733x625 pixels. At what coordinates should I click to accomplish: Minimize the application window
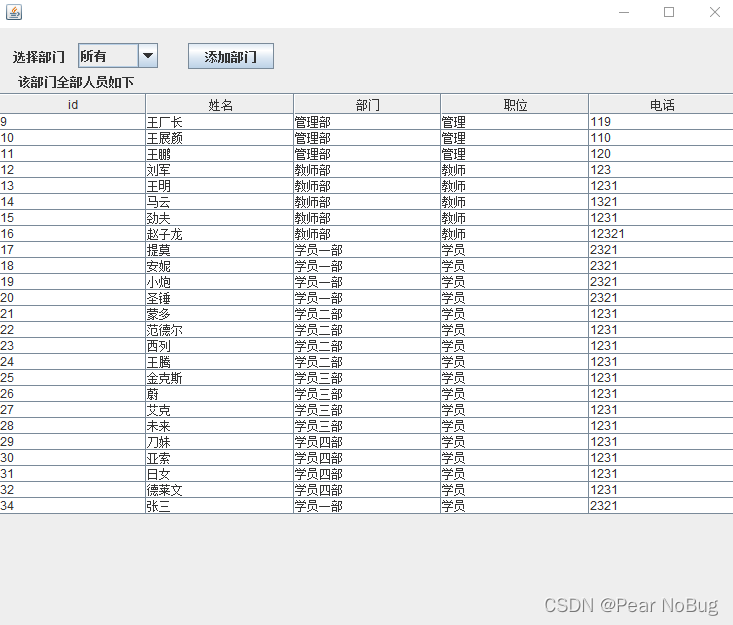624,12
